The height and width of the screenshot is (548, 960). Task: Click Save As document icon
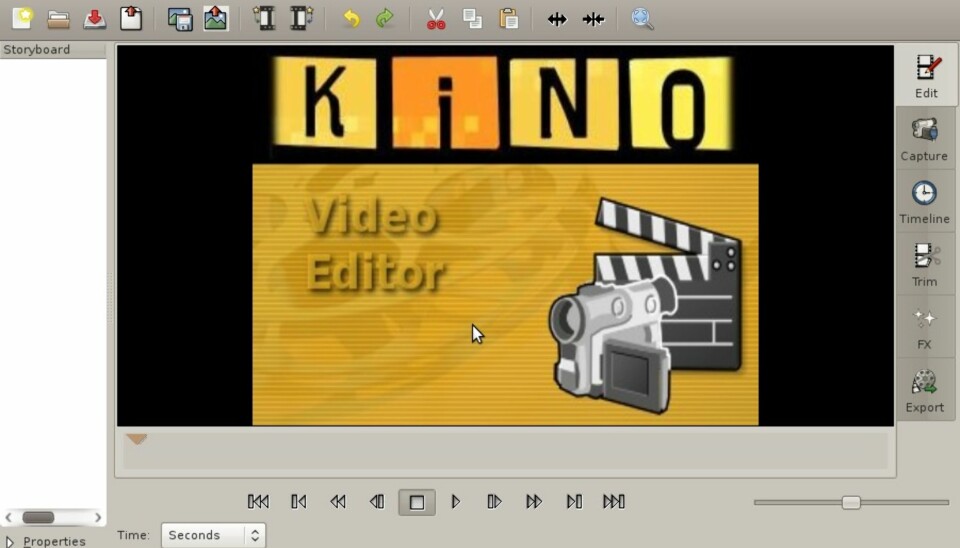[130, 19]
